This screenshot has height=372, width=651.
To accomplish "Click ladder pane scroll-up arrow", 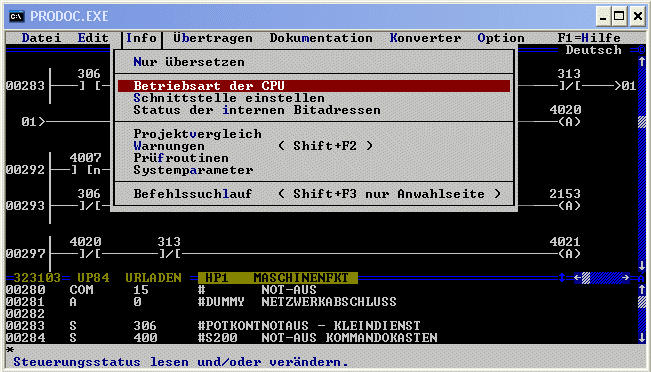I will point(641,62).
